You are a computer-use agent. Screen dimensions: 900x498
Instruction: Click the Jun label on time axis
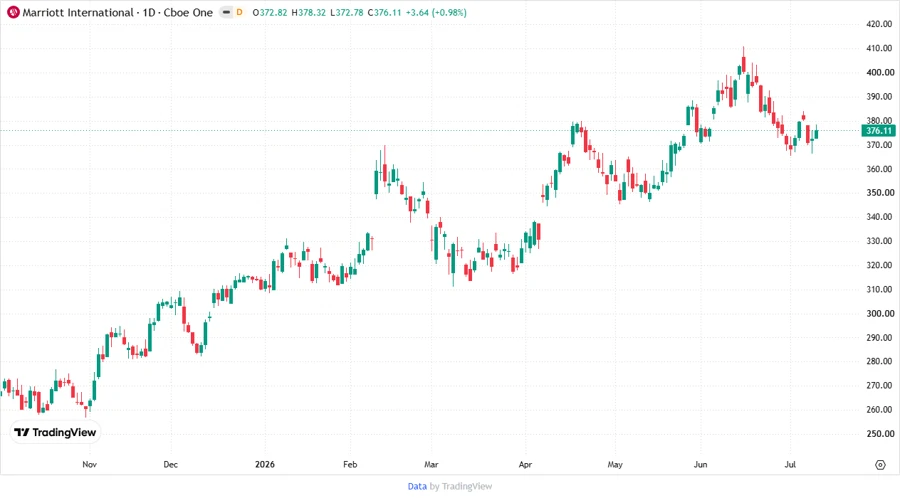click(x=700, y=464)
